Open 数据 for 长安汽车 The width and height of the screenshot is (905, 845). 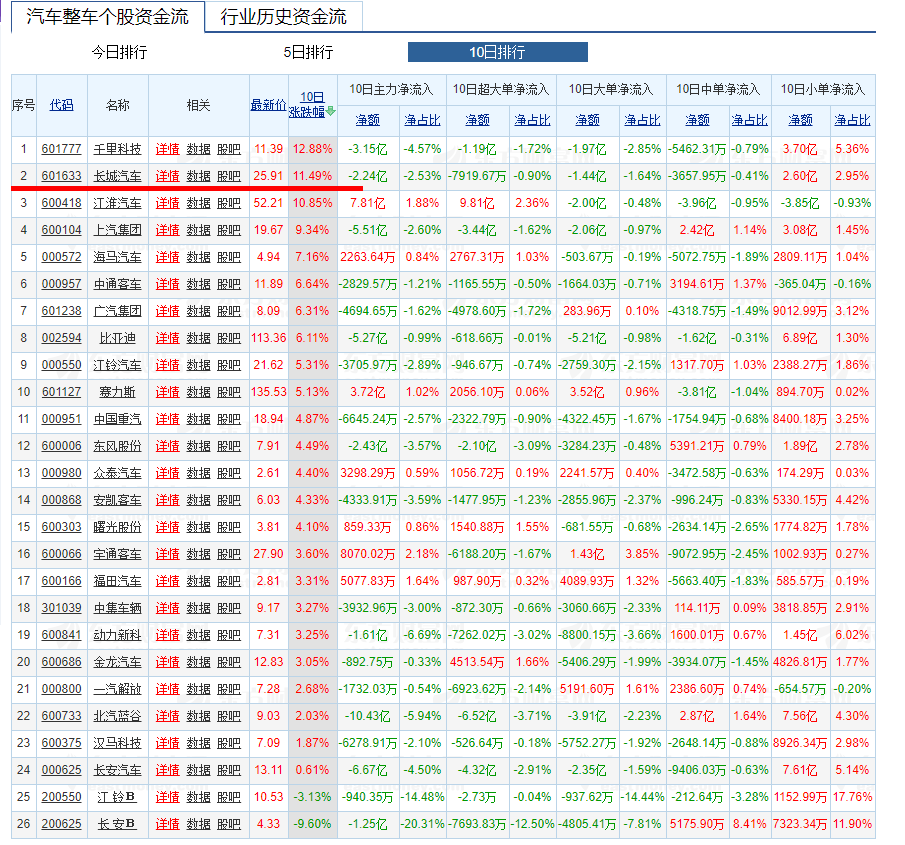coord(199,771)
